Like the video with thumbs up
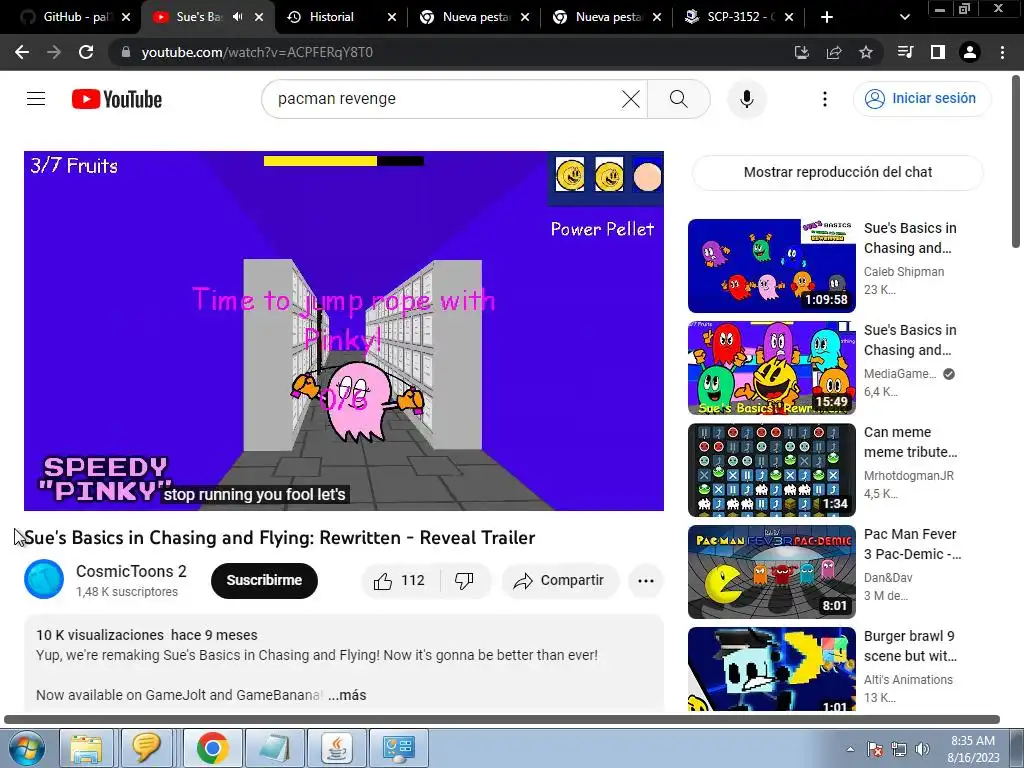Viewport: 1024px width, 768px height. 399,581
